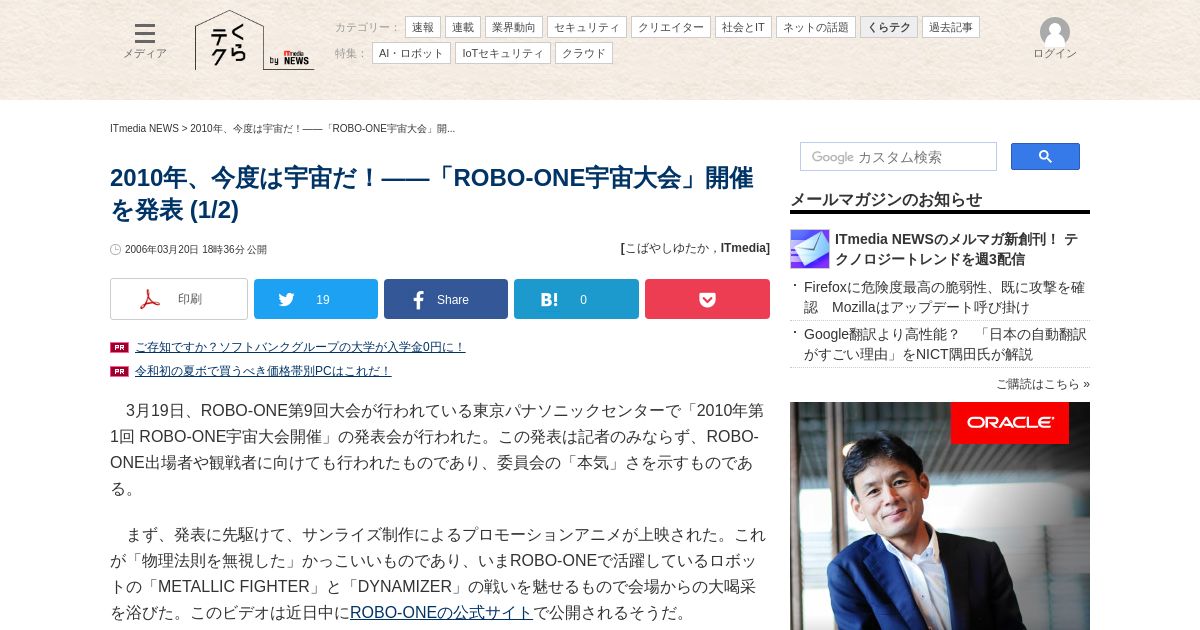Click the second red PR badge

[x=119, y=371]
